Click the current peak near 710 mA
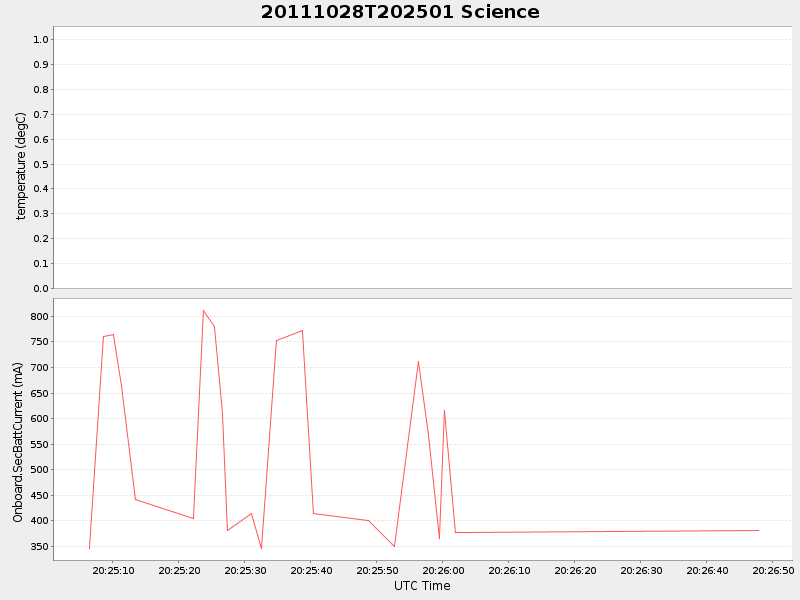Viewport: 800px width, 600px height. [418, 362]
